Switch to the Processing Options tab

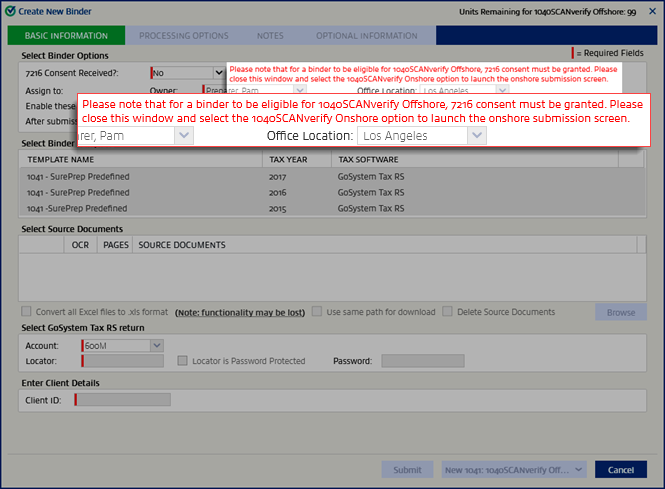pyautogui.click(x=183, y=36)
